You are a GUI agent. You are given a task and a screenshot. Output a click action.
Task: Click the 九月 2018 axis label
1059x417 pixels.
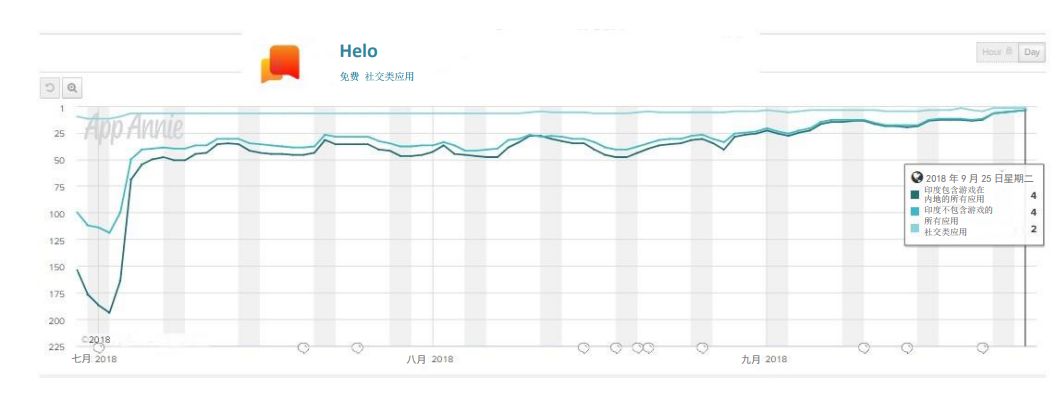pos(764,360)
